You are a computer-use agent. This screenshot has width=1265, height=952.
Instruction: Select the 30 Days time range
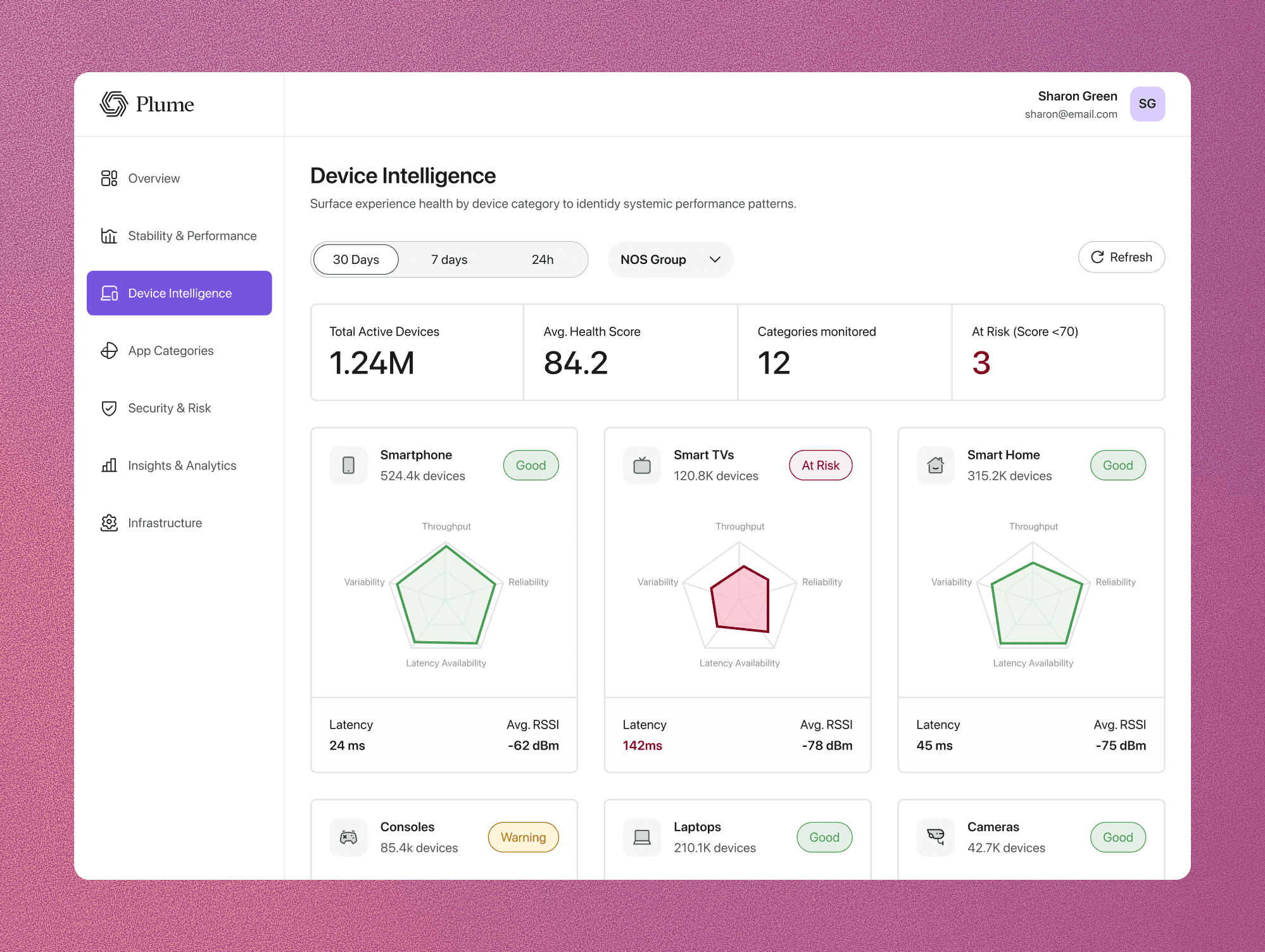click(x=356, y=260)
